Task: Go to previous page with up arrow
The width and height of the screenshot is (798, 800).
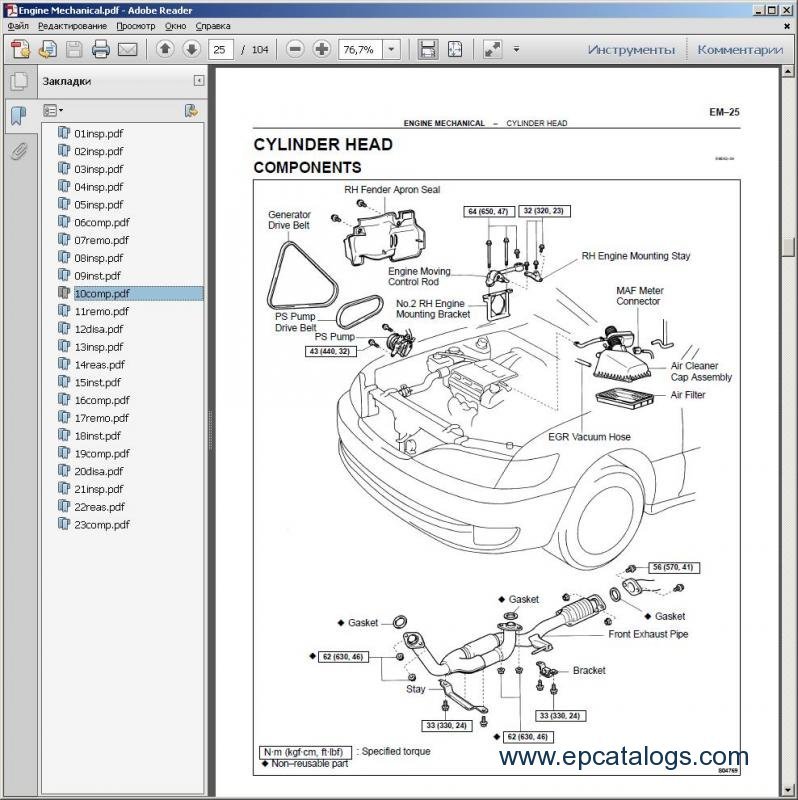Action: 165,49
